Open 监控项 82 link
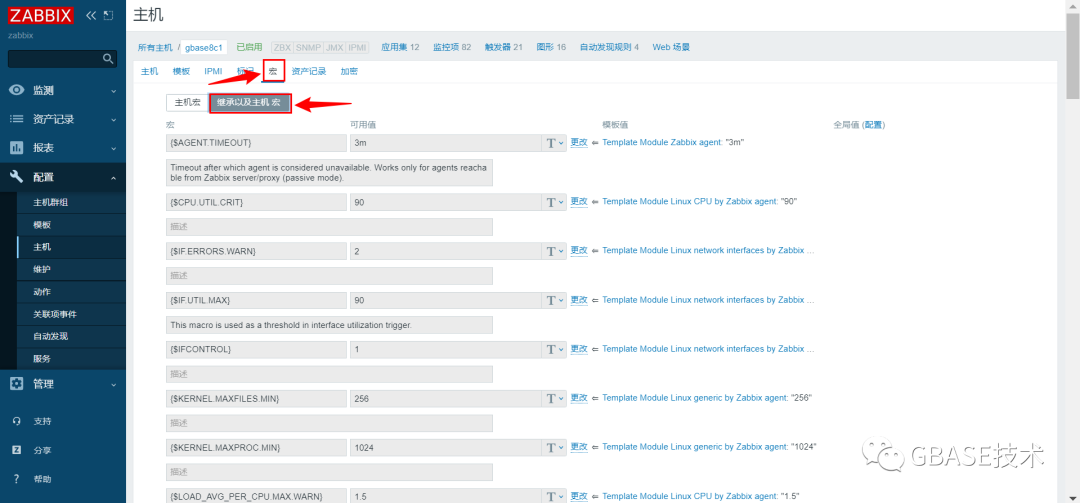 (x=452, y=48)
